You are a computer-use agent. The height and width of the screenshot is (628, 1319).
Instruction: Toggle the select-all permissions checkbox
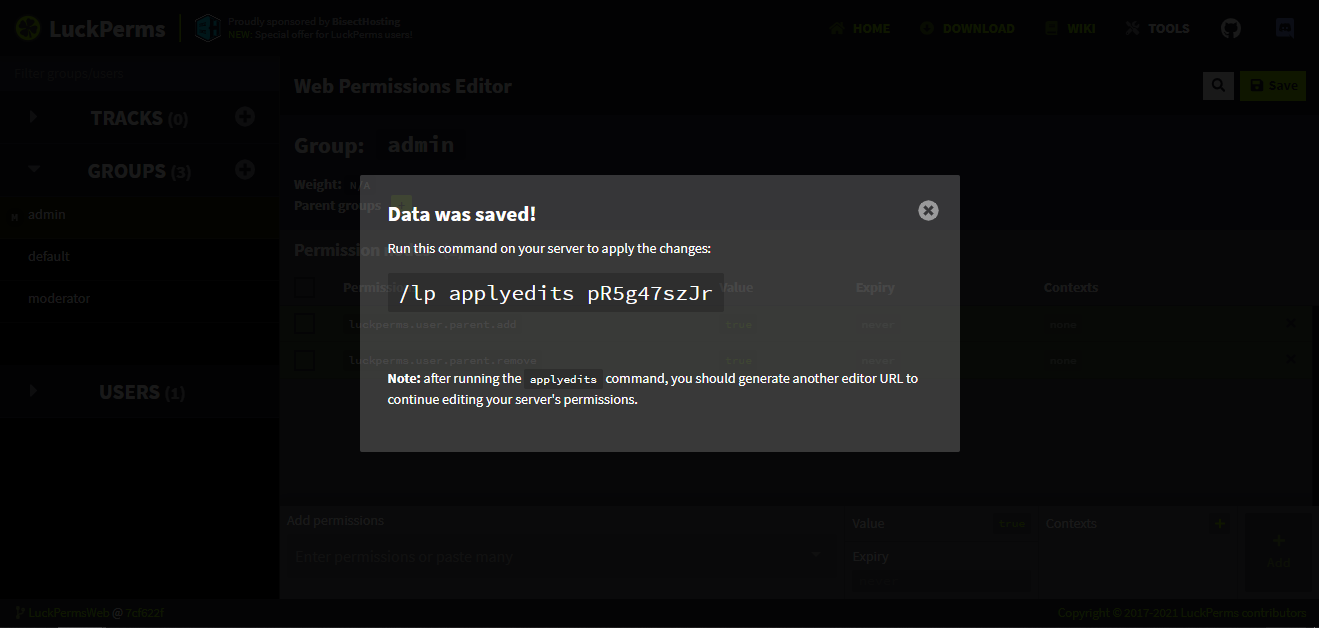tap(305, 288)
